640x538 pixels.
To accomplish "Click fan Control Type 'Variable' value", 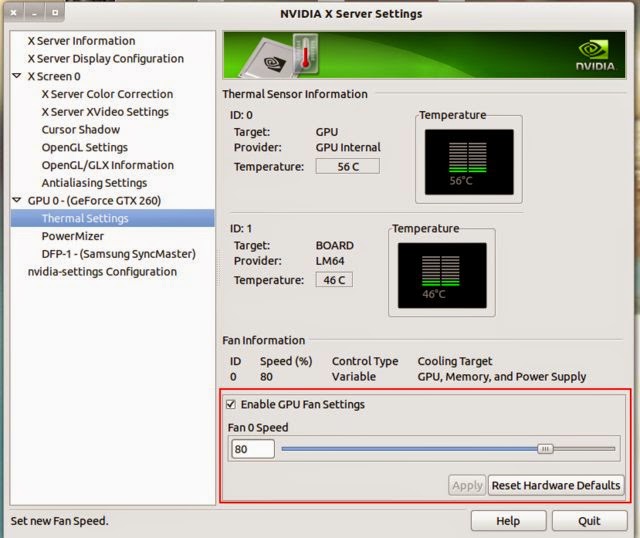I will [x=354, y=376].
